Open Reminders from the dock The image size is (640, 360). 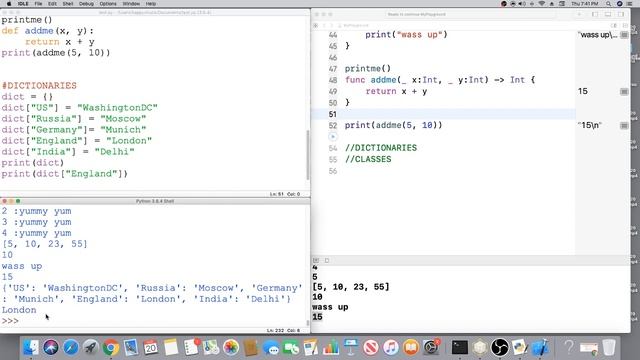click(191, 348)
